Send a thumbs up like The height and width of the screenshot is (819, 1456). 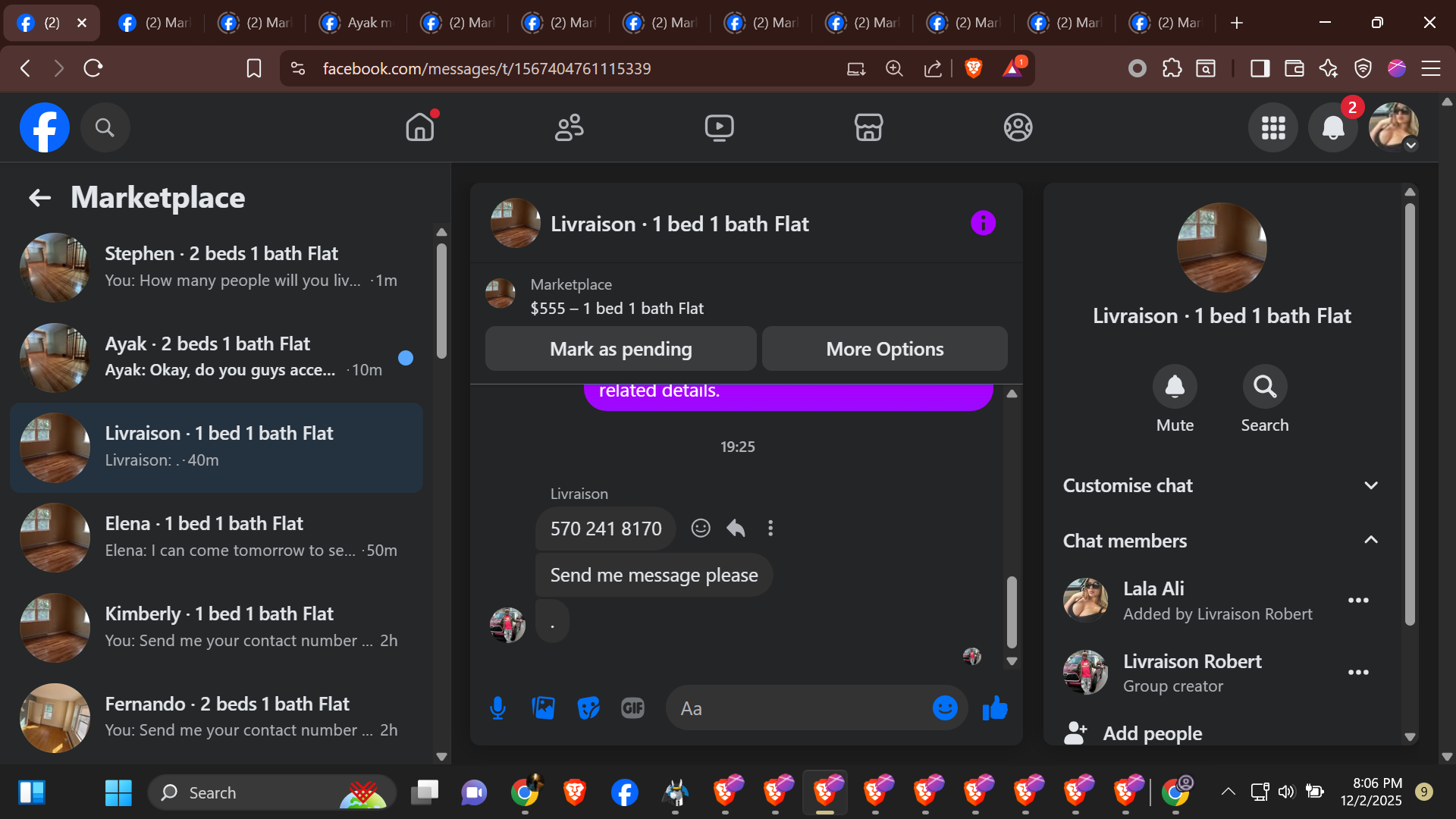[x=995, y=708]
